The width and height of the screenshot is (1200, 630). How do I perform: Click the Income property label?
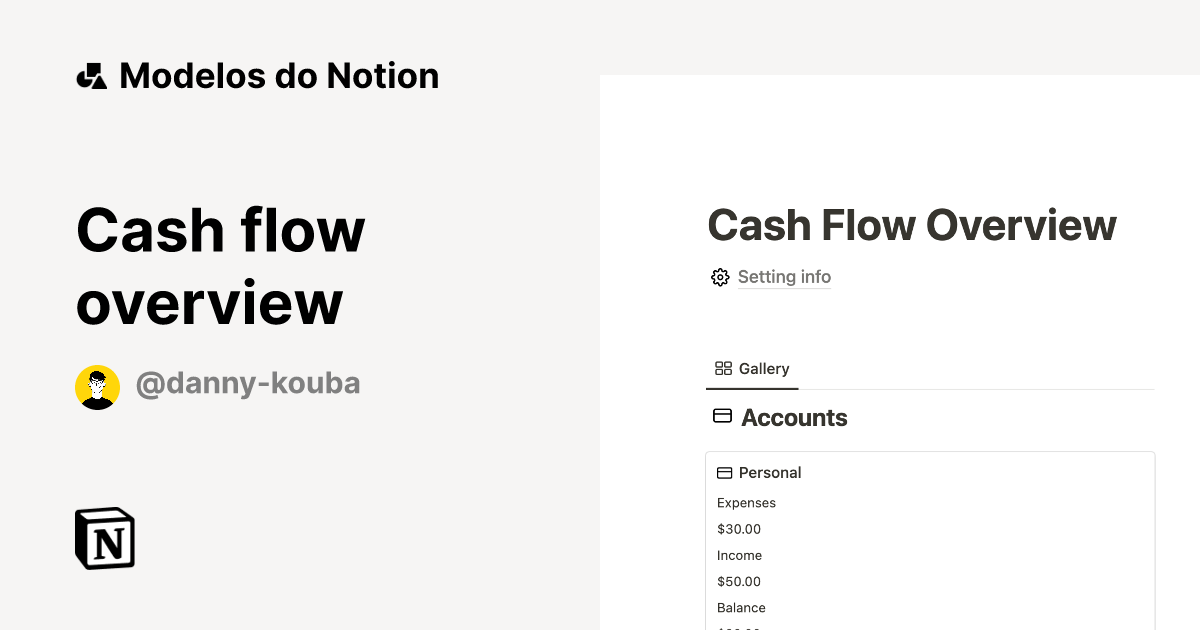coord(739,555)
